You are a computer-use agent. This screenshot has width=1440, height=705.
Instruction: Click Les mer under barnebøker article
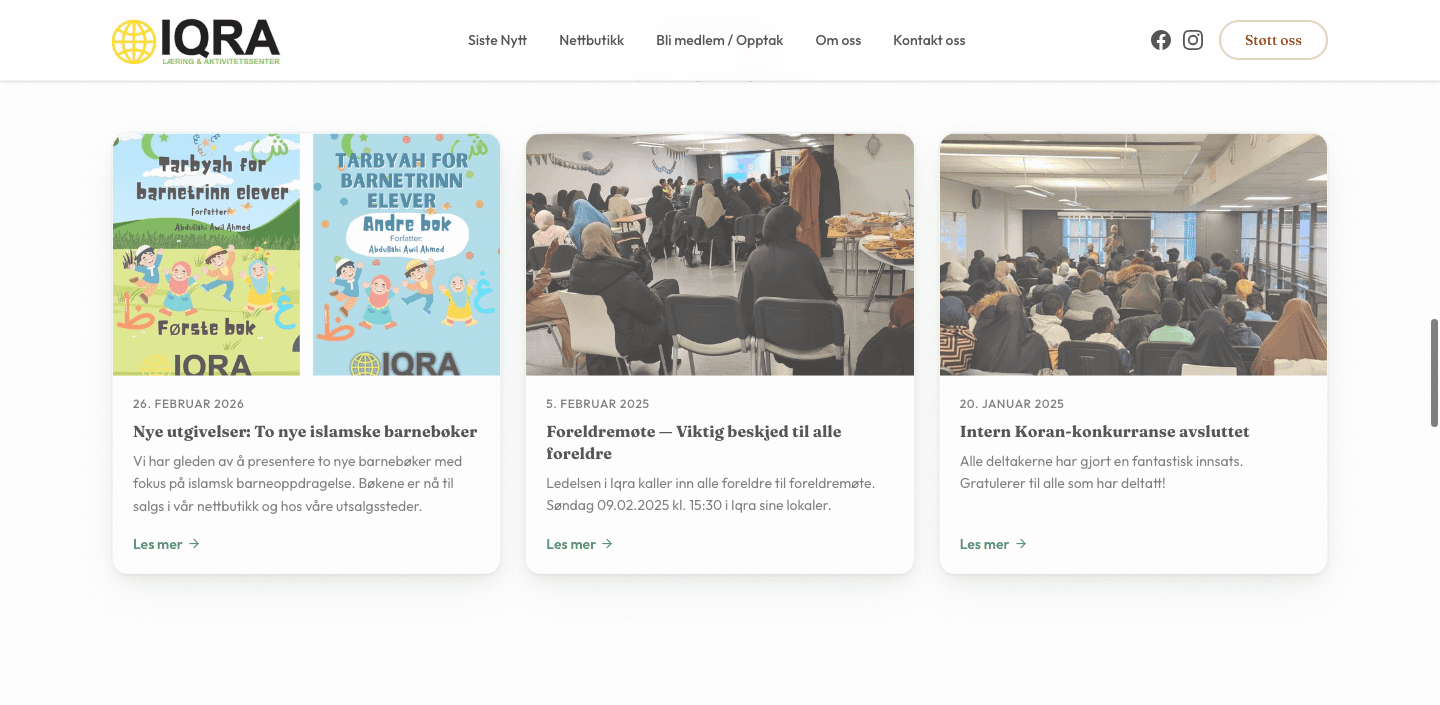pos(158,544)
